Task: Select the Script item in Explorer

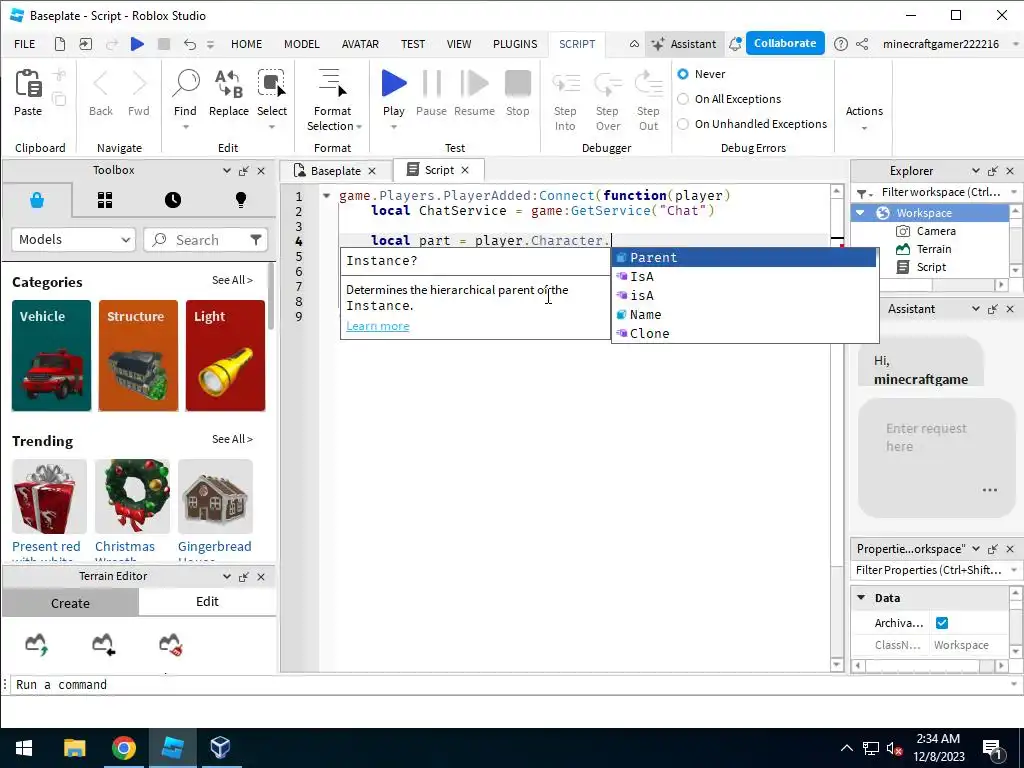Action: tap(931, 267)
